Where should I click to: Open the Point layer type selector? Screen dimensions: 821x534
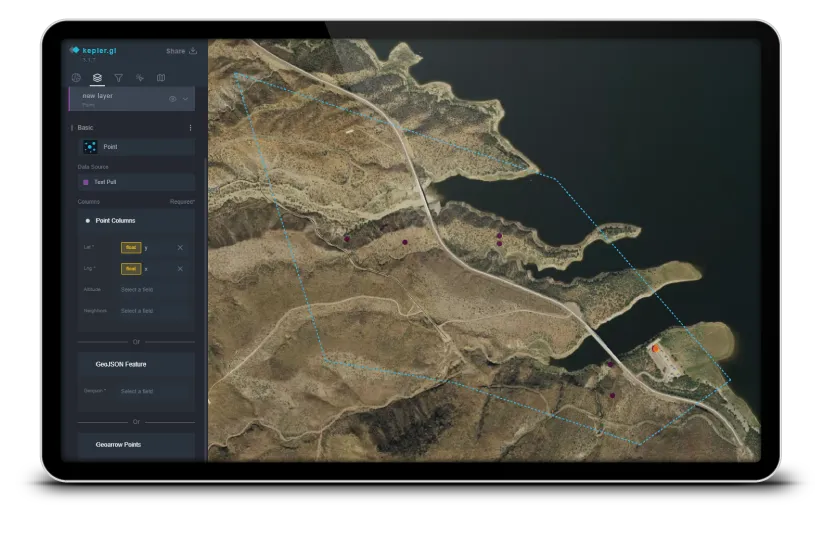pos(136,147)
